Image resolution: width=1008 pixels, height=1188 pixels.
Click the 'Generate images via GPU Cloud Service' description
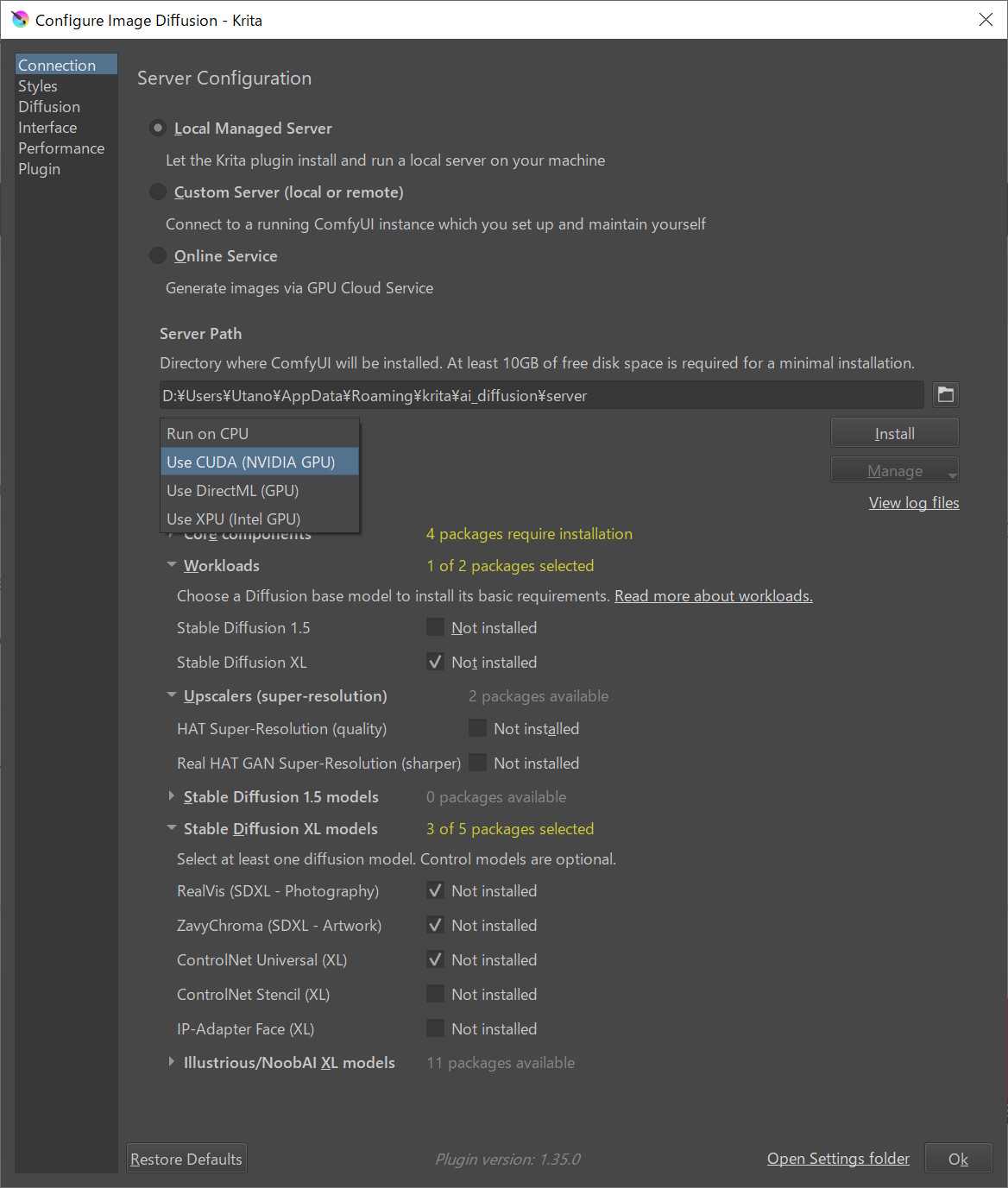299,288
